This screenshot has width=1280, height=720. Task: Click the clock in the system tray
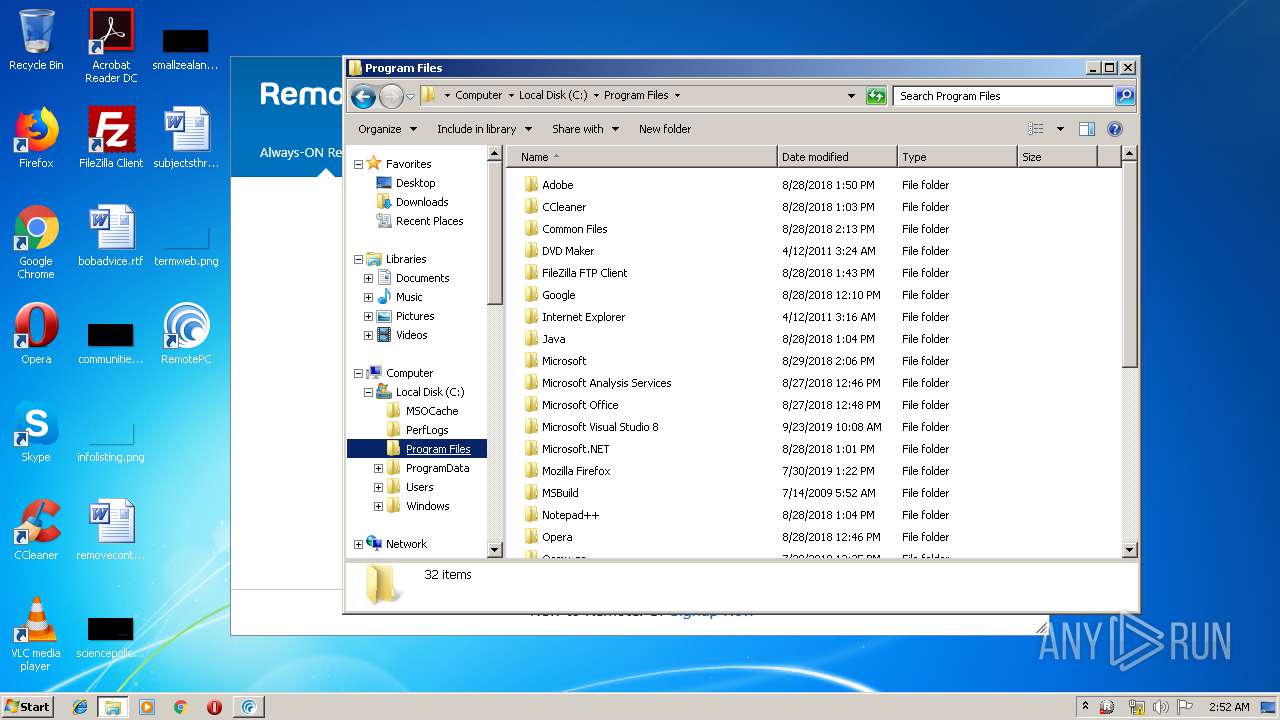pyautogui.click(x=1228, y=707)
